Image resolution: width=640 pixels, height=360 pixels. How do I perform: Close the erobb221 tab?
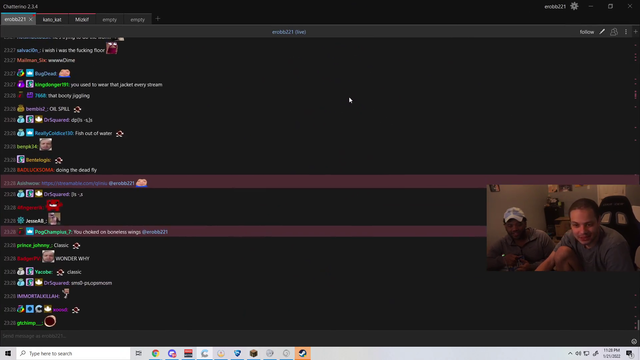pos(31,19)
